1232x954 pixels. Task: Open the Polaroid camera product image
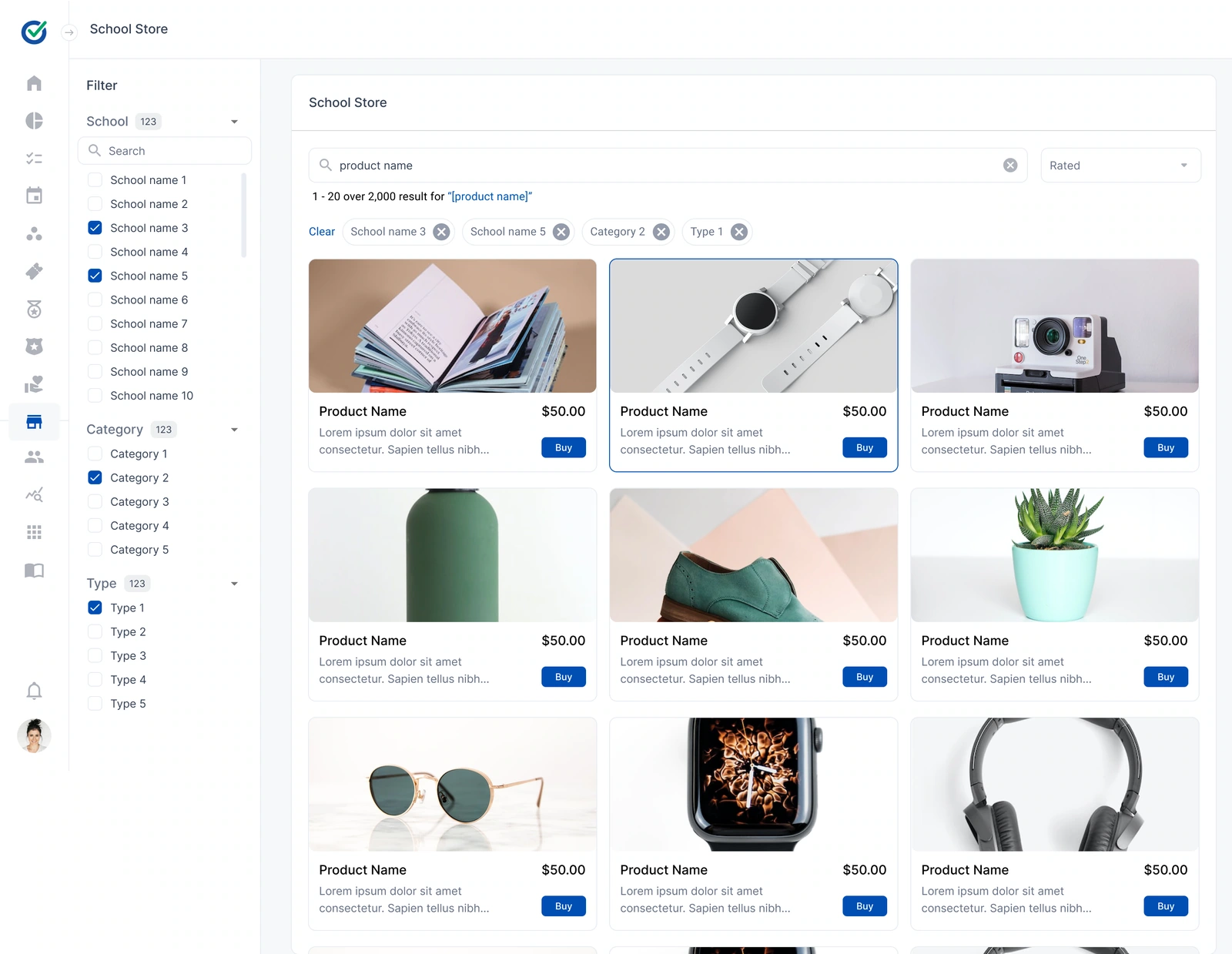coord(1055,326)
